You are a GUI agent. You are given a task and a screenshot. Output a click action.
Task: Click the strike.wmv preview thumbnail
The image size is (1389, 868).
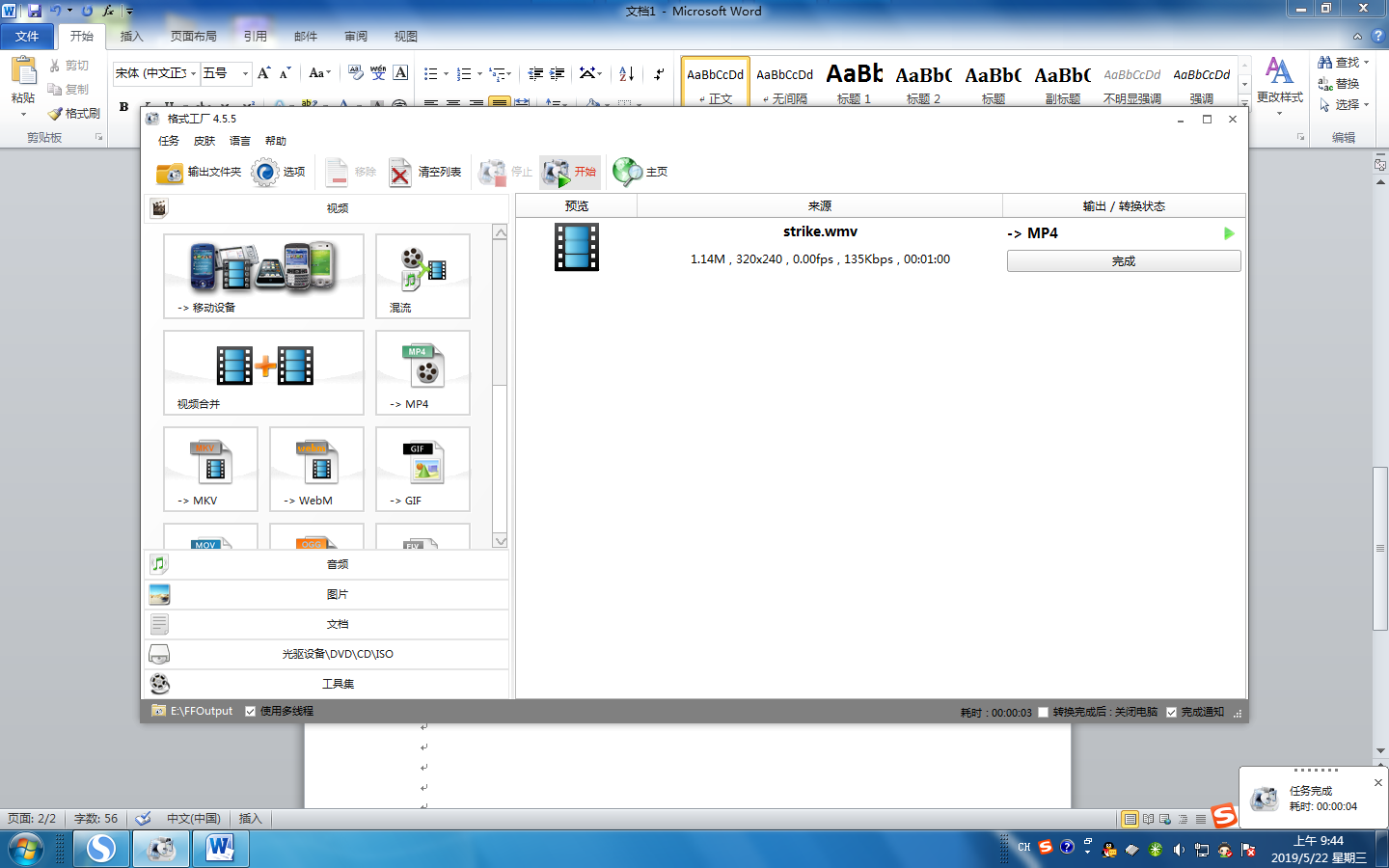[577, 247]
